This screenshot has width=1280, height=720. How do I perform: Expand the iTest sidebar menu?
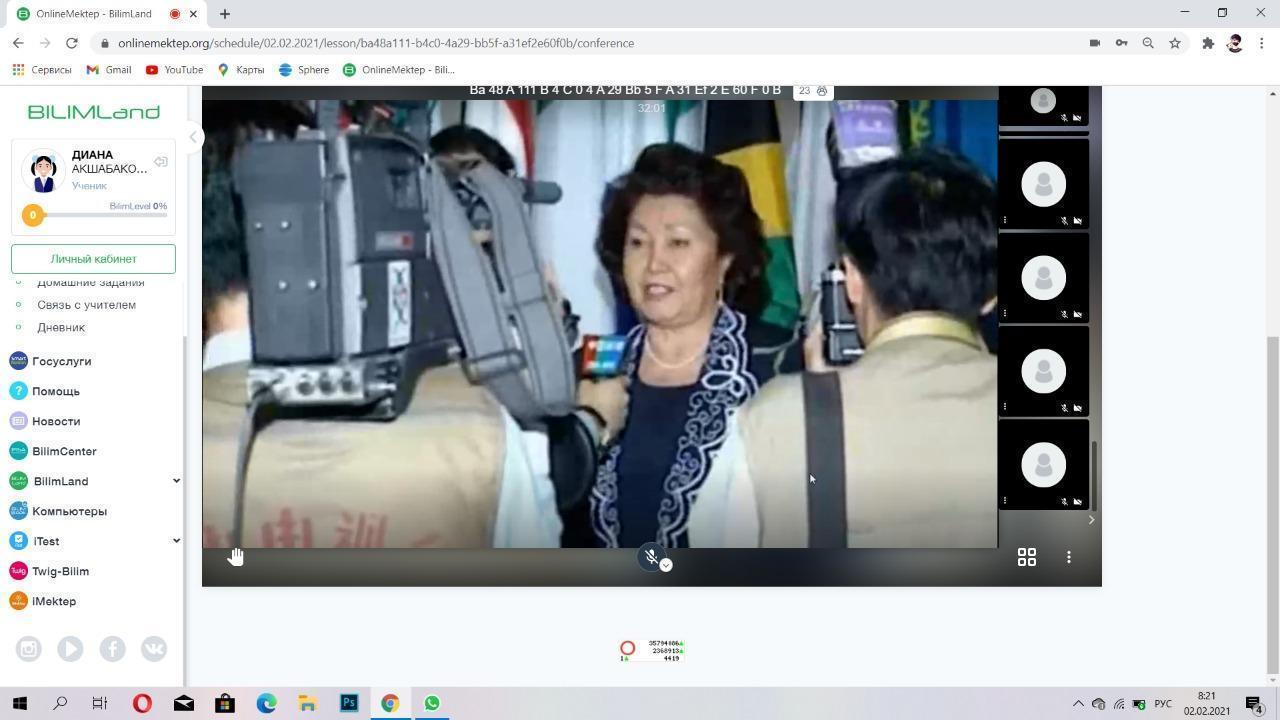176,541
